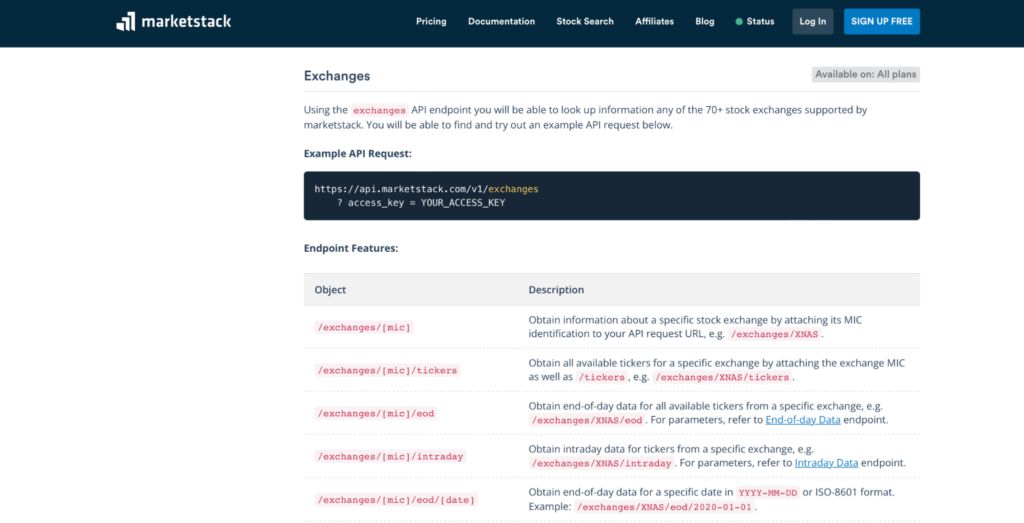The image size is (1024, 523).
Task: Click the /exchanges/XNAS/eod example code
Action: 587,420
